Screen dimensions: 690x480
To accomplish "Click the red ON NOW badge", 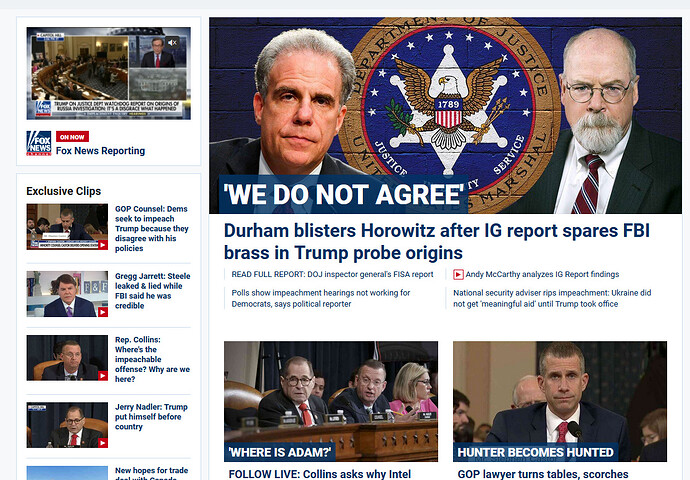I will point(72,137).
